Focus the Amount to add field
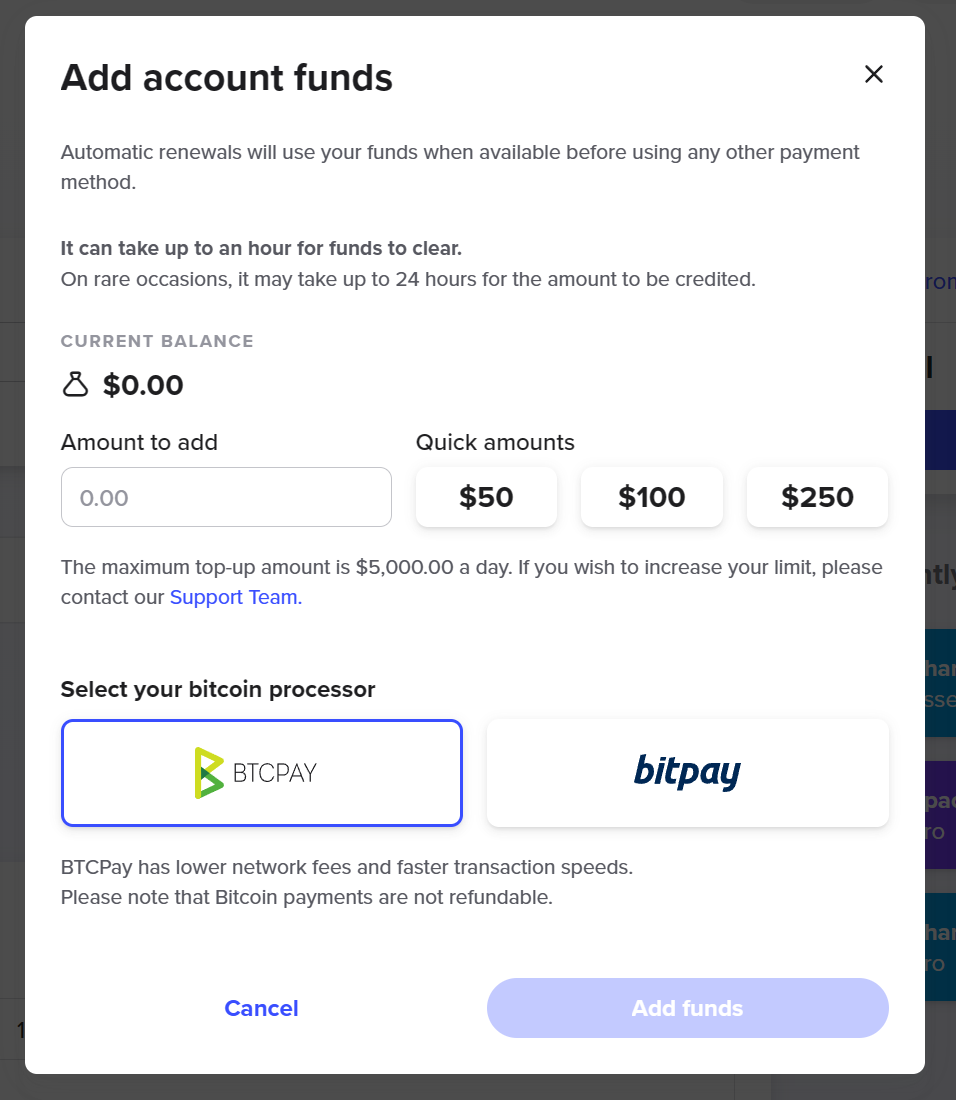The width and height of the screenshot is (956, 1100). click(226, 497)
